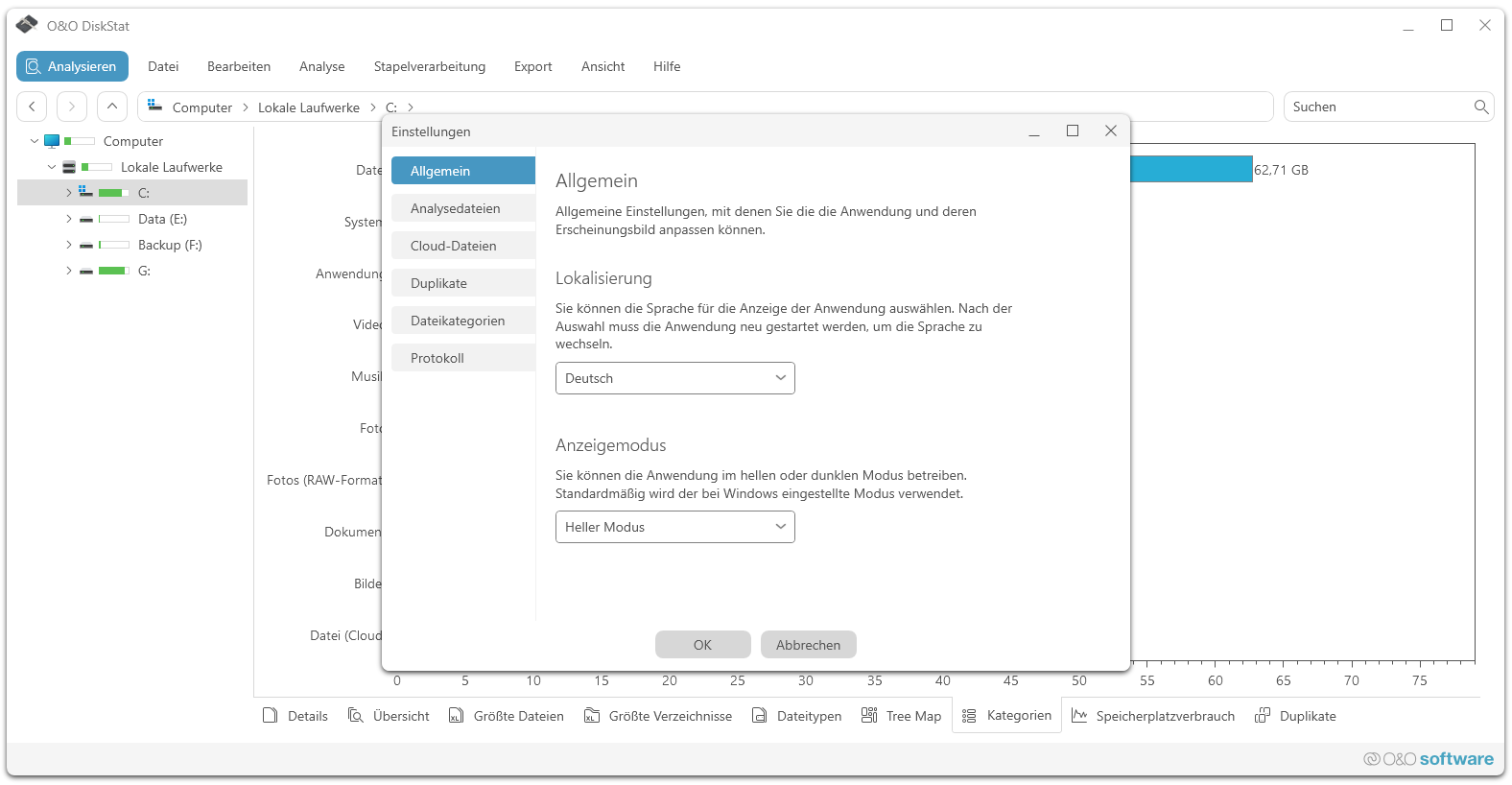Open the Heller Modus display mode dropdown

(675, 527)
